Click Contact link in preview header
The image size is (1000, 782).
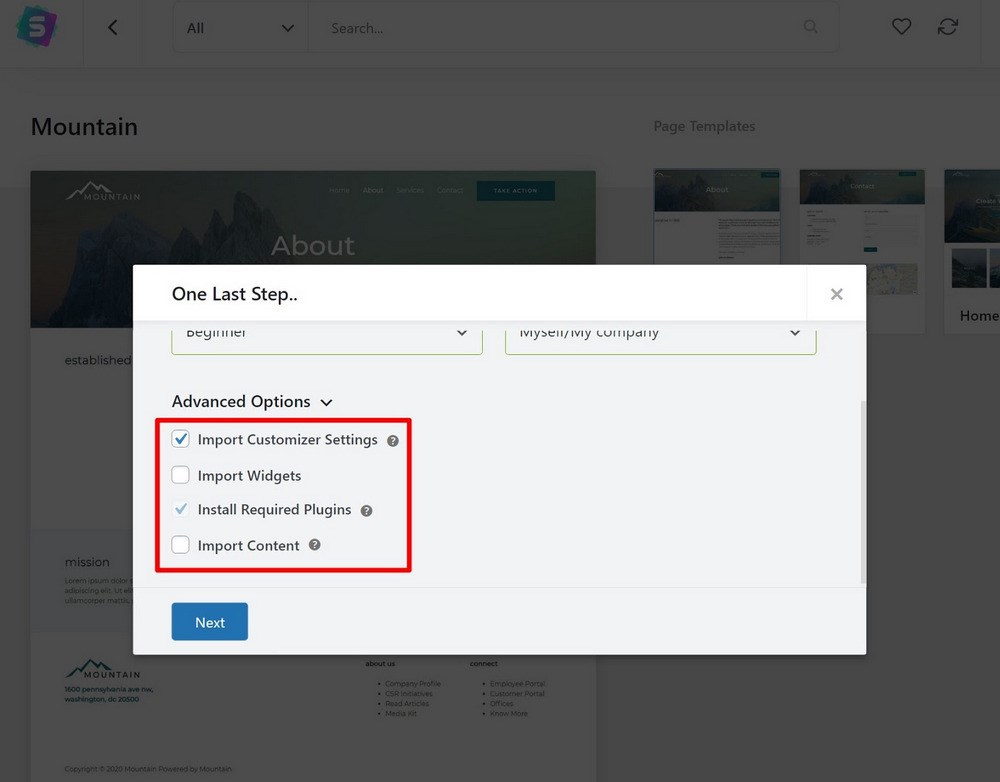tap(450, 190)
